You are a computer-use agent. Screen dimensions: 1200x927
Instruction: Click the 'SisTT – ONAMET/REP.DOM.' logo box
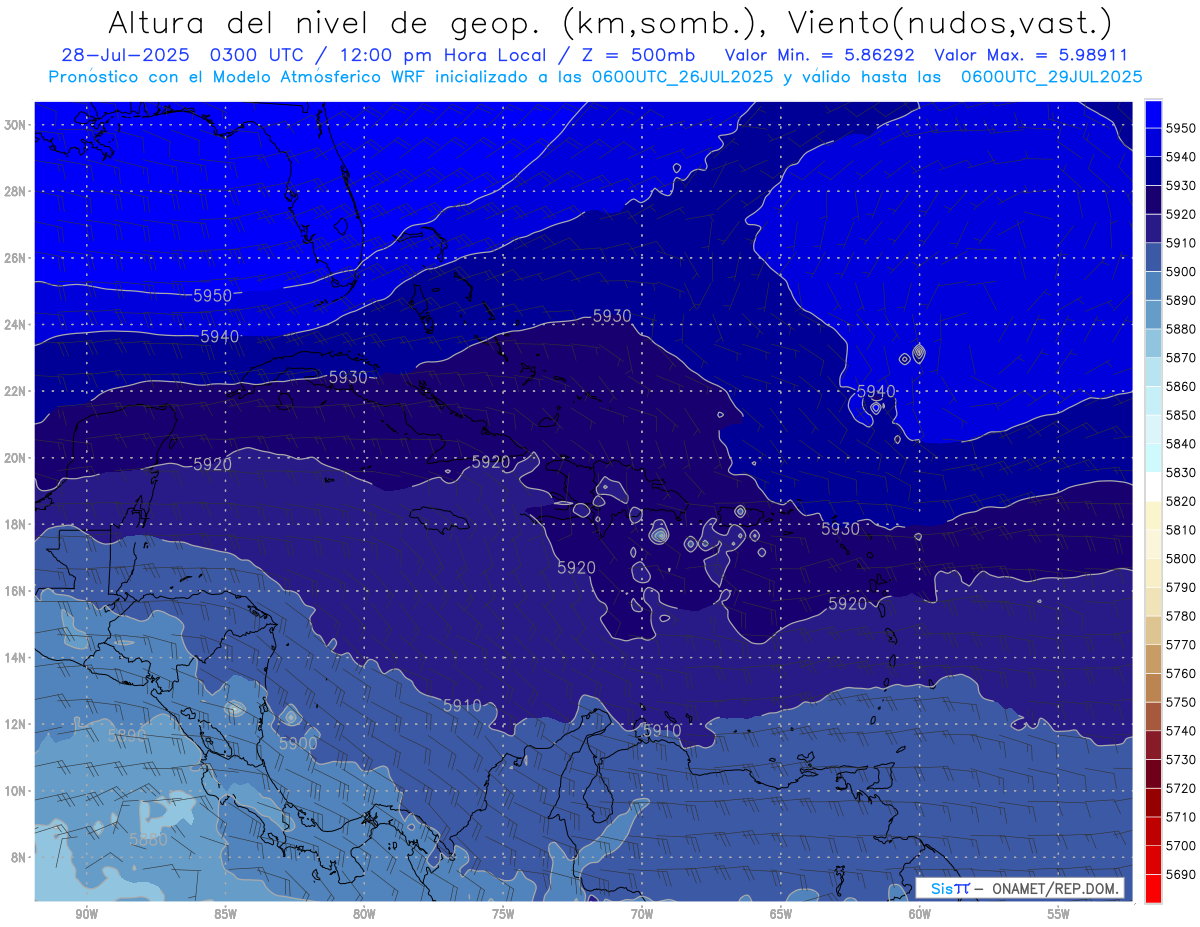point(1019,888)
